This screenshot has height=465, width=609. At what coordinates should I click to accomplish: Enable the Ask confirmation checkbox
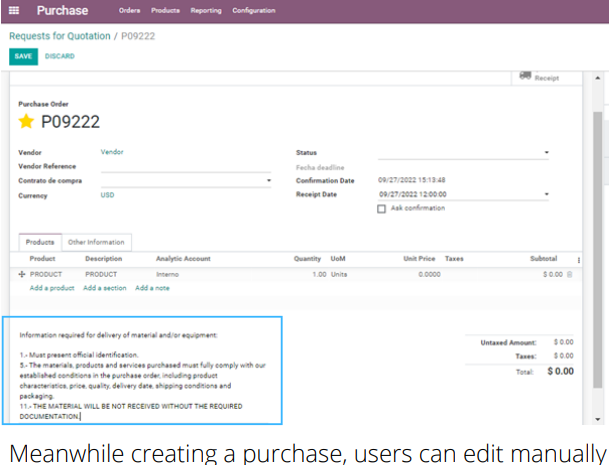381,209
